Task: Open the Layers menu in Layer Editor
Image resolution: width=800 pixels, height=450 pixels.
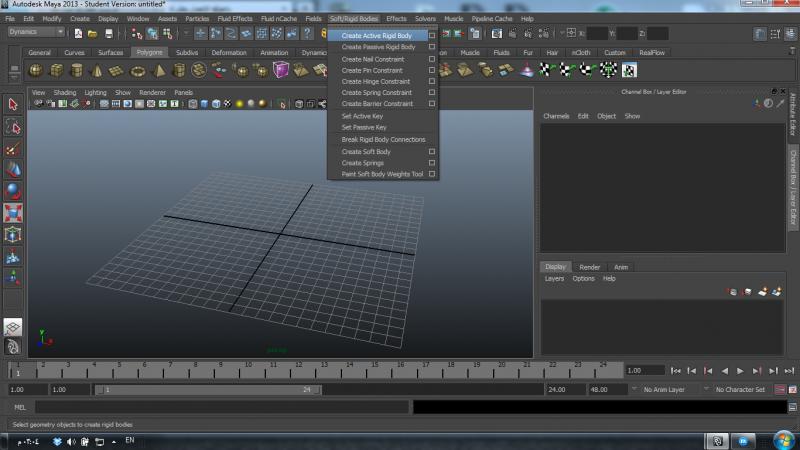Action: (x=554, y=279)
